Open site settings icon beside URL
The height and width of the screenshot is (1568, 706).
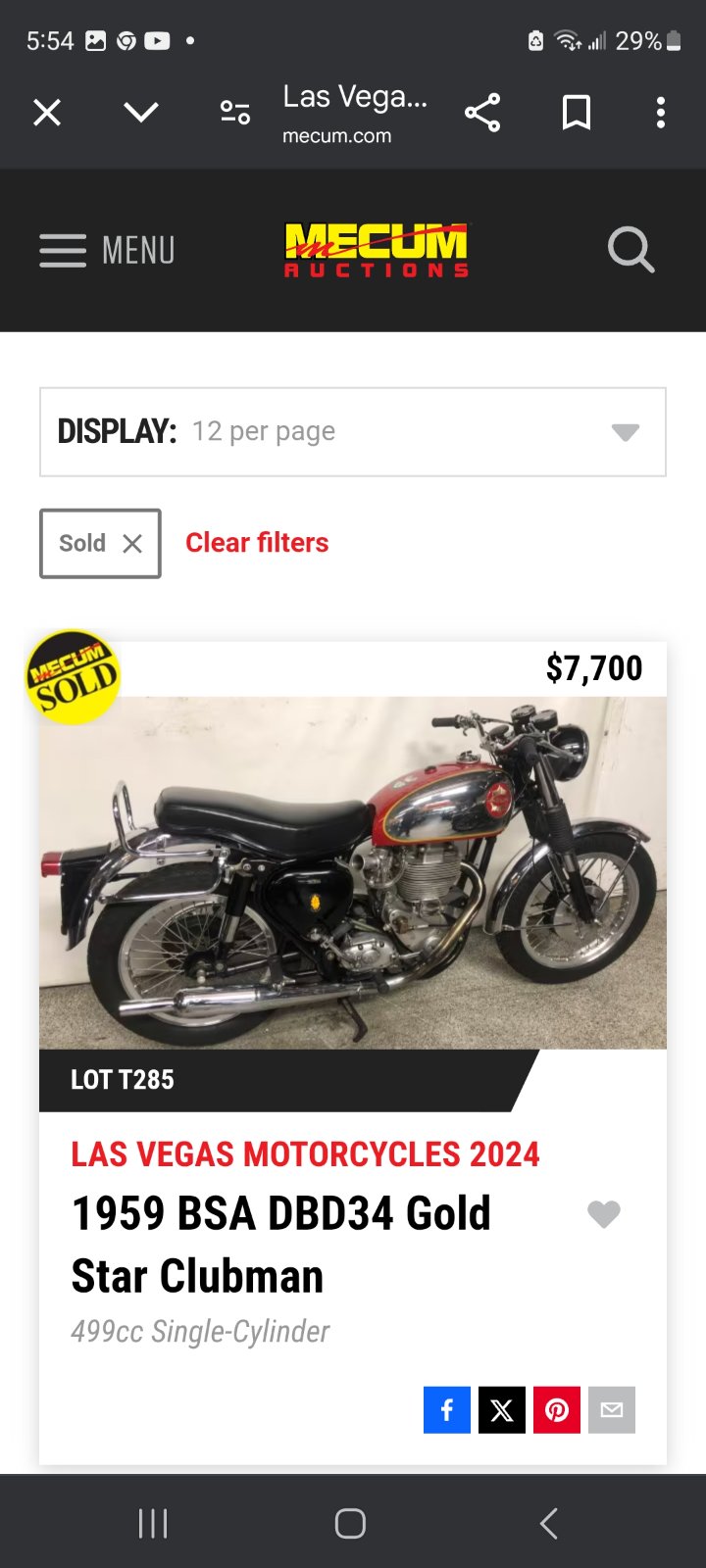235,113
